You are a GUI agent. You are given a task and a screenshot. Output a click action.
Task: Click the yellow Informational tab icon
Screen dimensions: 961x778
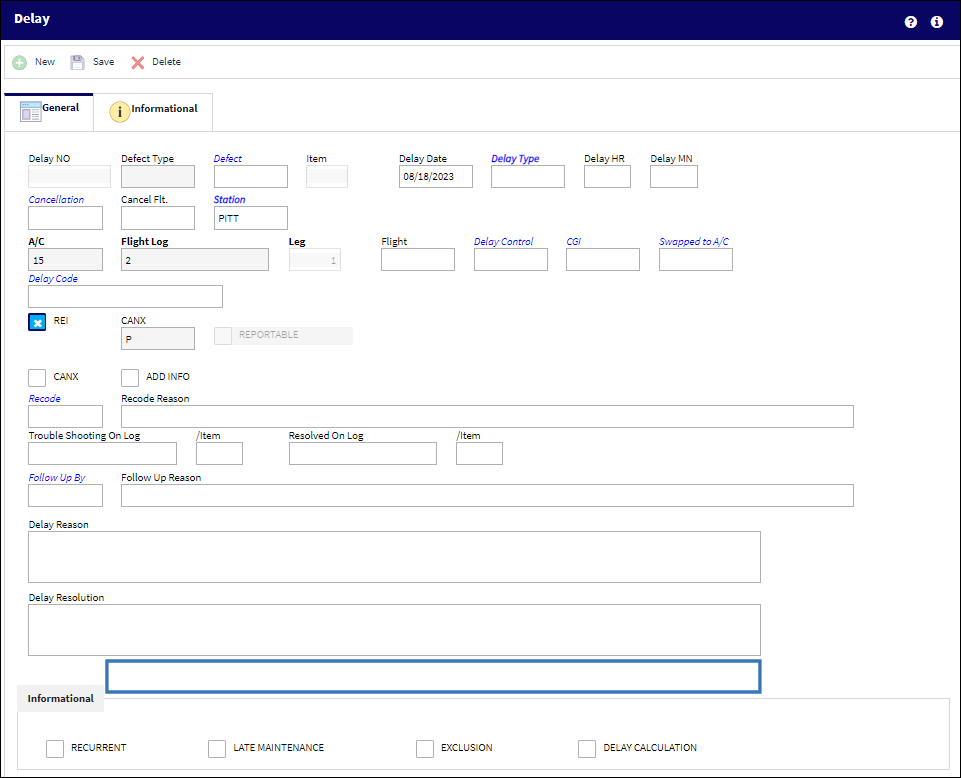pyautogui.click(x=120, y=112)
